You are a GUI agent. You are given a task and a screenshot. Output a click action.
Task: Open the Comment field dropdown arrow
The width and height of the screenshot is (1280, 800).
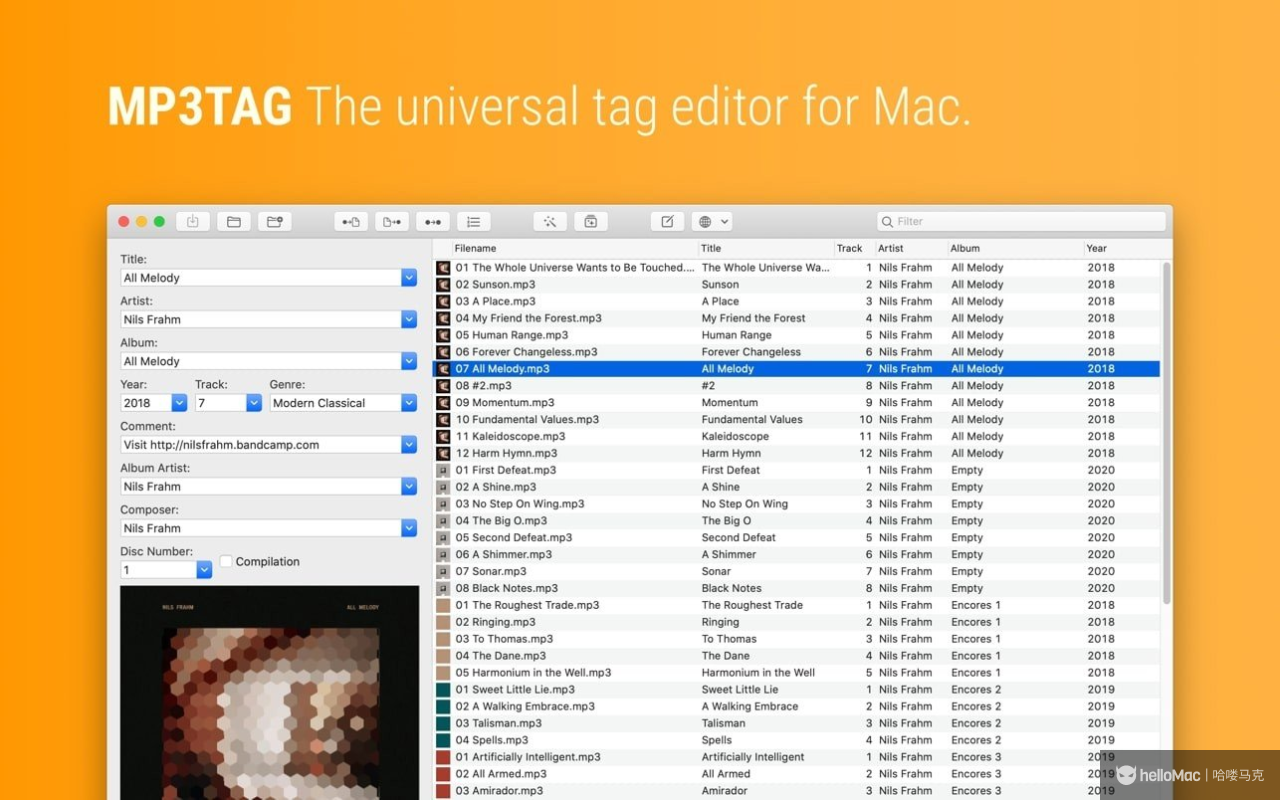tap(409, 445)
